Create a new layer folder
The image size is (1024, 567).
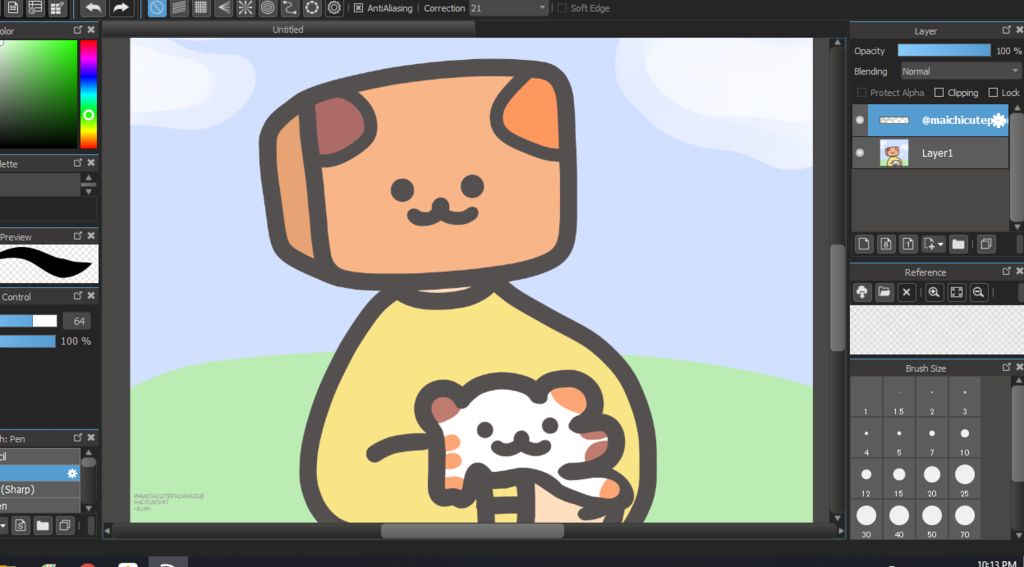pyautogui.click(x=958, y=244)
